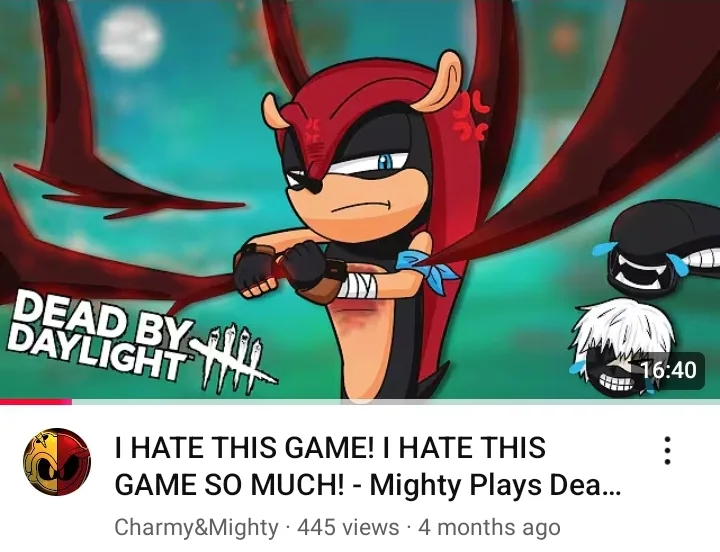The width and height of the screenshot is (720, 552).
Task: Click the character's black gloved fists
Action: click(x=282, y=271)
